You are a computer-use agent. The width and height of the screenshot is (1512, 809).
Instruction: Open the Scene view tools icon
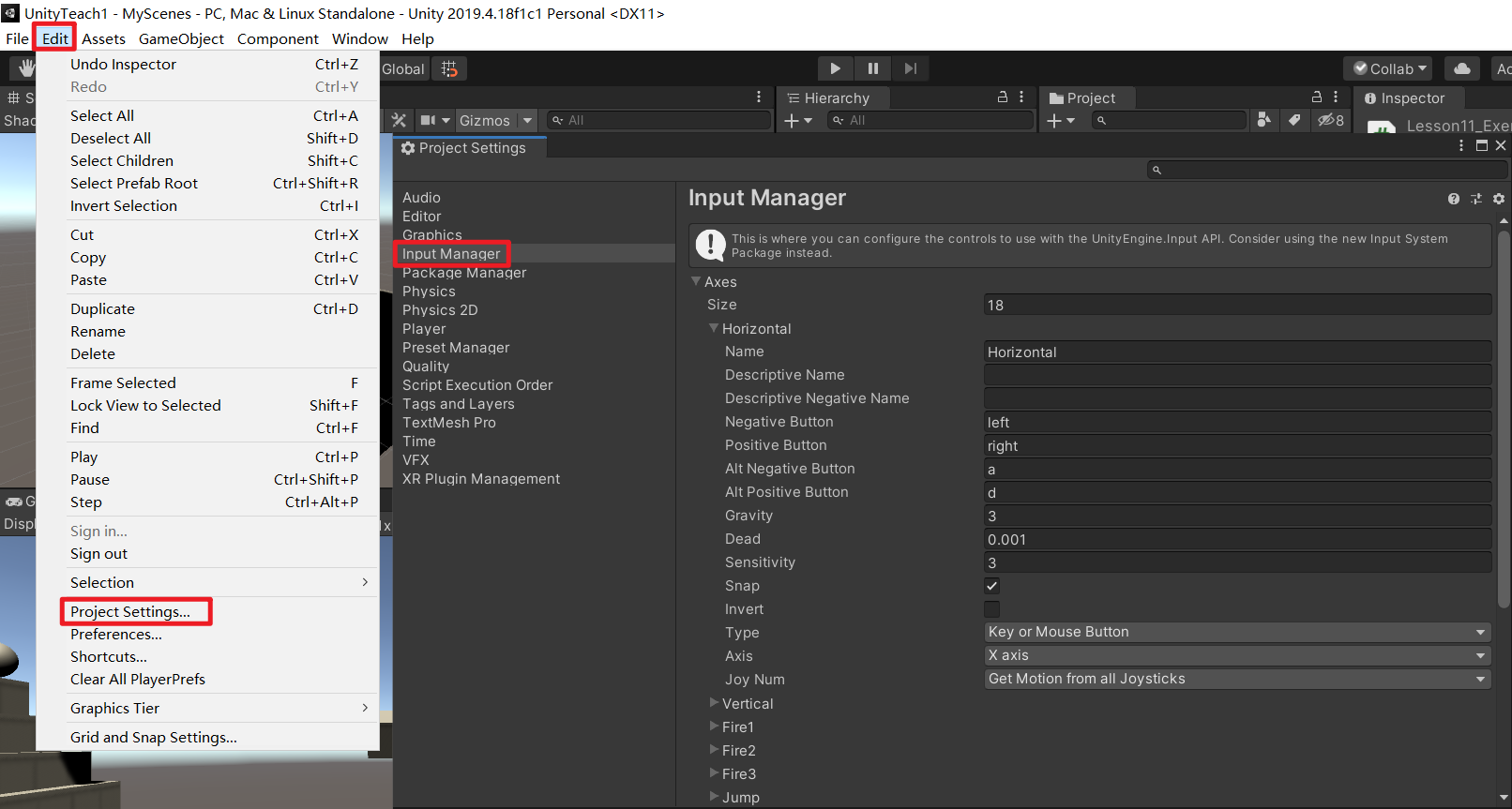pos(399,120)
